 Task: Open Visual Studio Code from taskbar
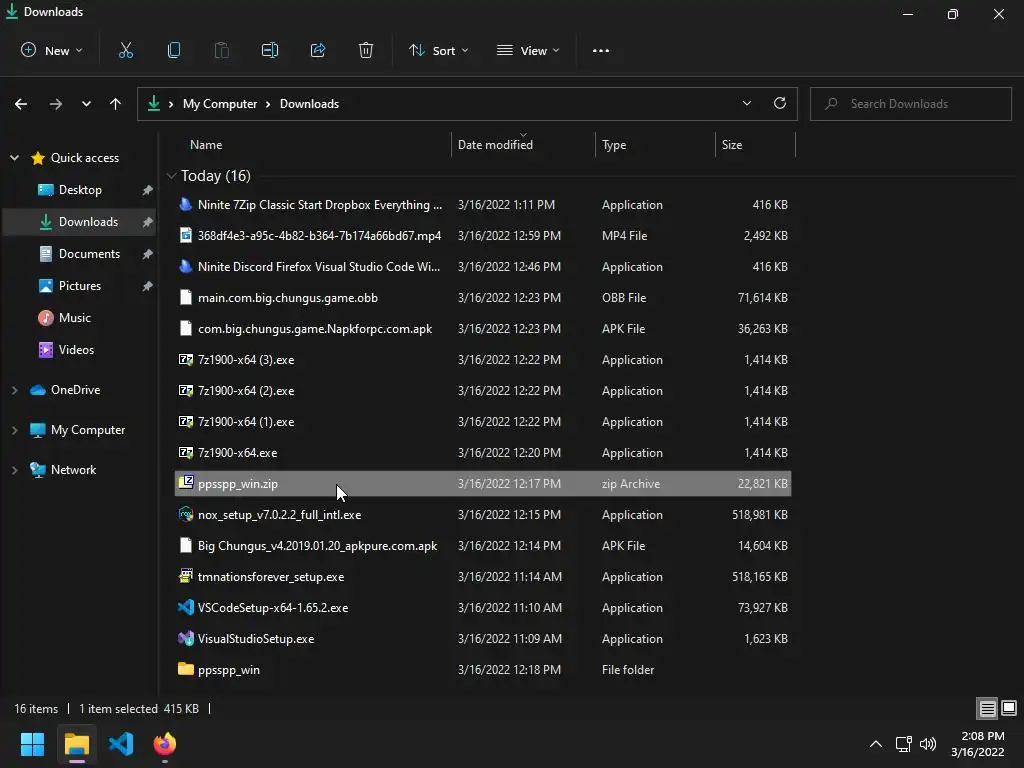121,744
